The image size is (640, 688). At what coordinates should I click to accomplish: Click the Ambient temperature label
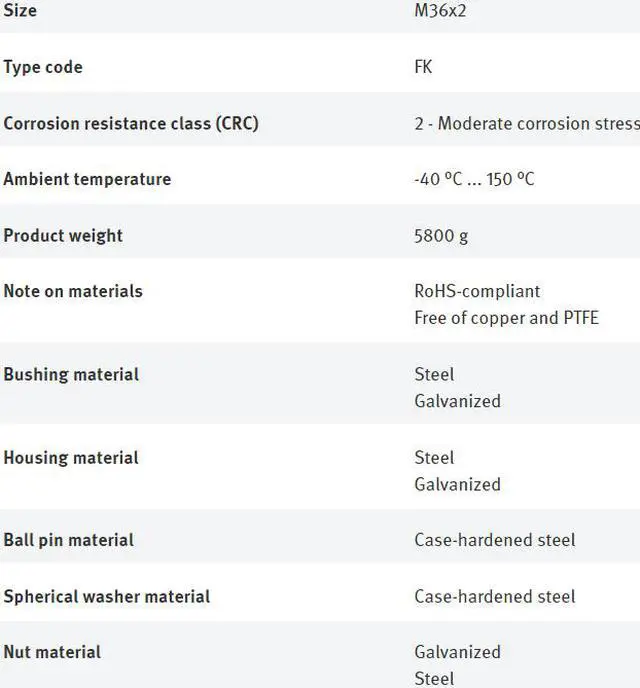[x=87, y=179]
